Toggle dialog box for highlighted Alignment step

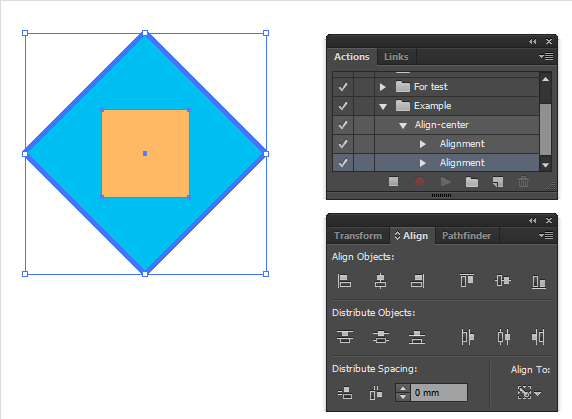(364, 163)
